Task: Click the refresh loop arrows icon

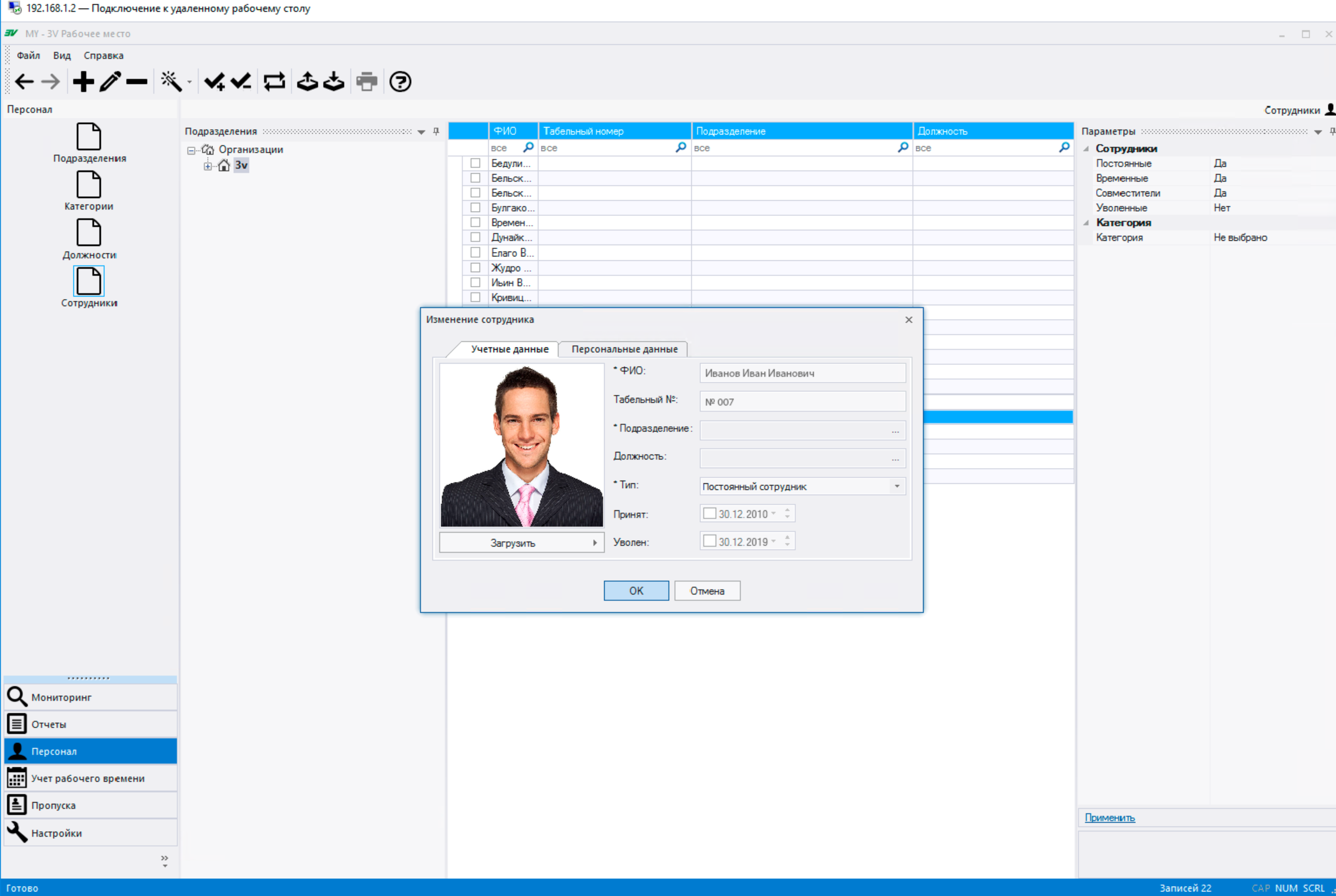Action: coord(275,82)
